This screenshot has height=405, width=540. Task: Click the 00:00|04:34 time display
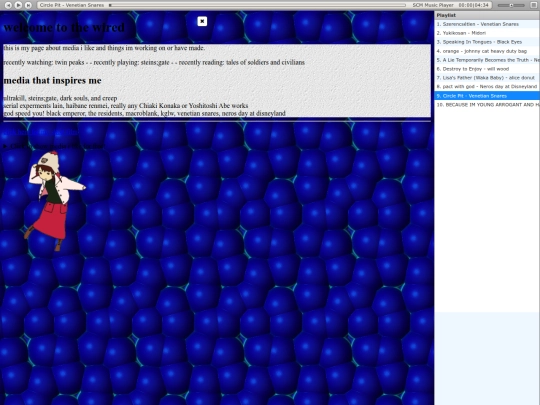tap(474, 5)
